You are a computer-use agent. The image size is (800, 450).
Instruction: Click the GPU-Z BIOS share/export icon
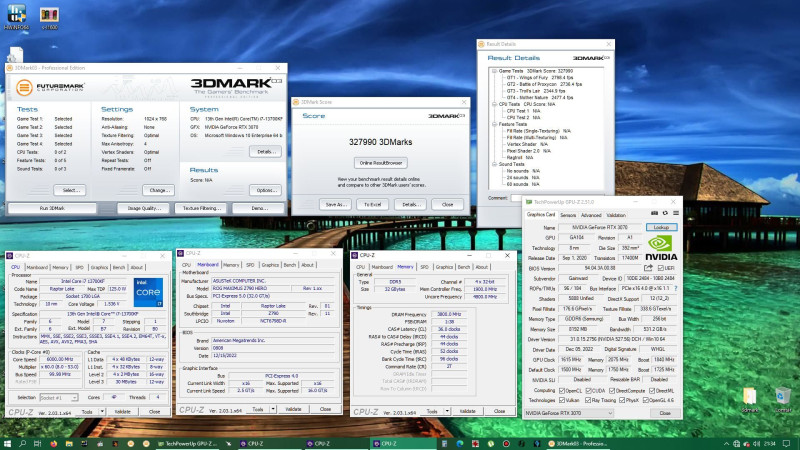648,268
